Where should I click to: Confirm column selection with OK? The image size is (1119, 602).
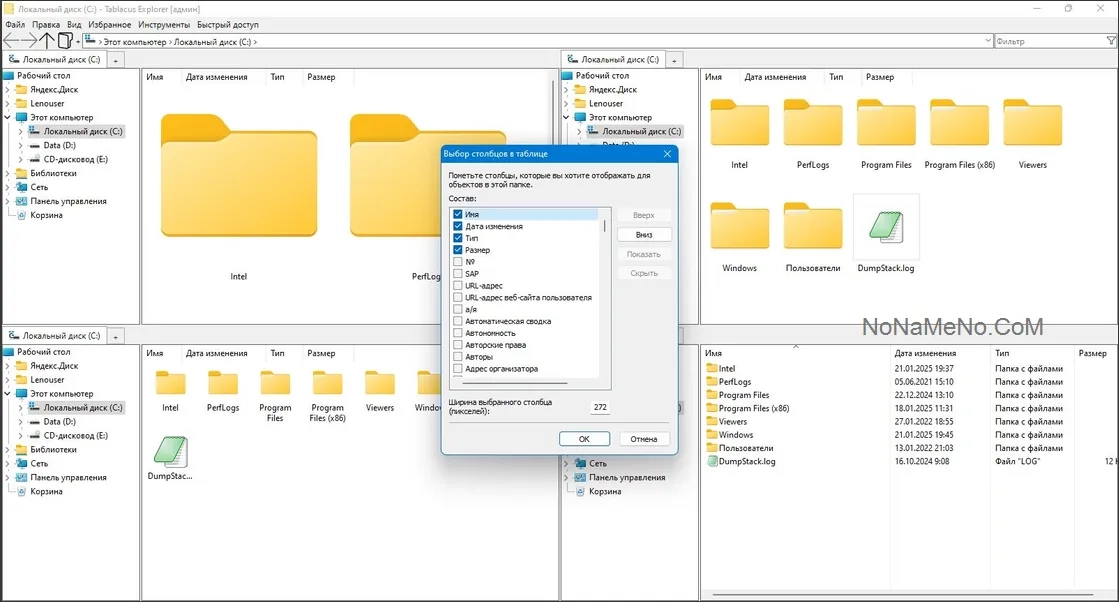(x=584, y=439)
